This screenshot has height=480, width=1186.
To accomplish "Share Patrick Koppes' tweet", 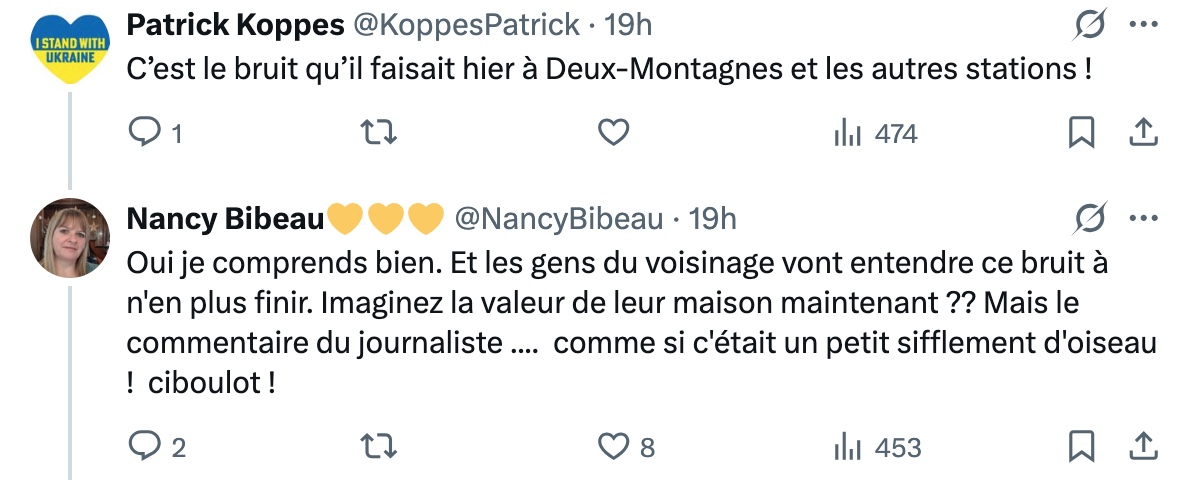I will click(x=1143, y=132).
